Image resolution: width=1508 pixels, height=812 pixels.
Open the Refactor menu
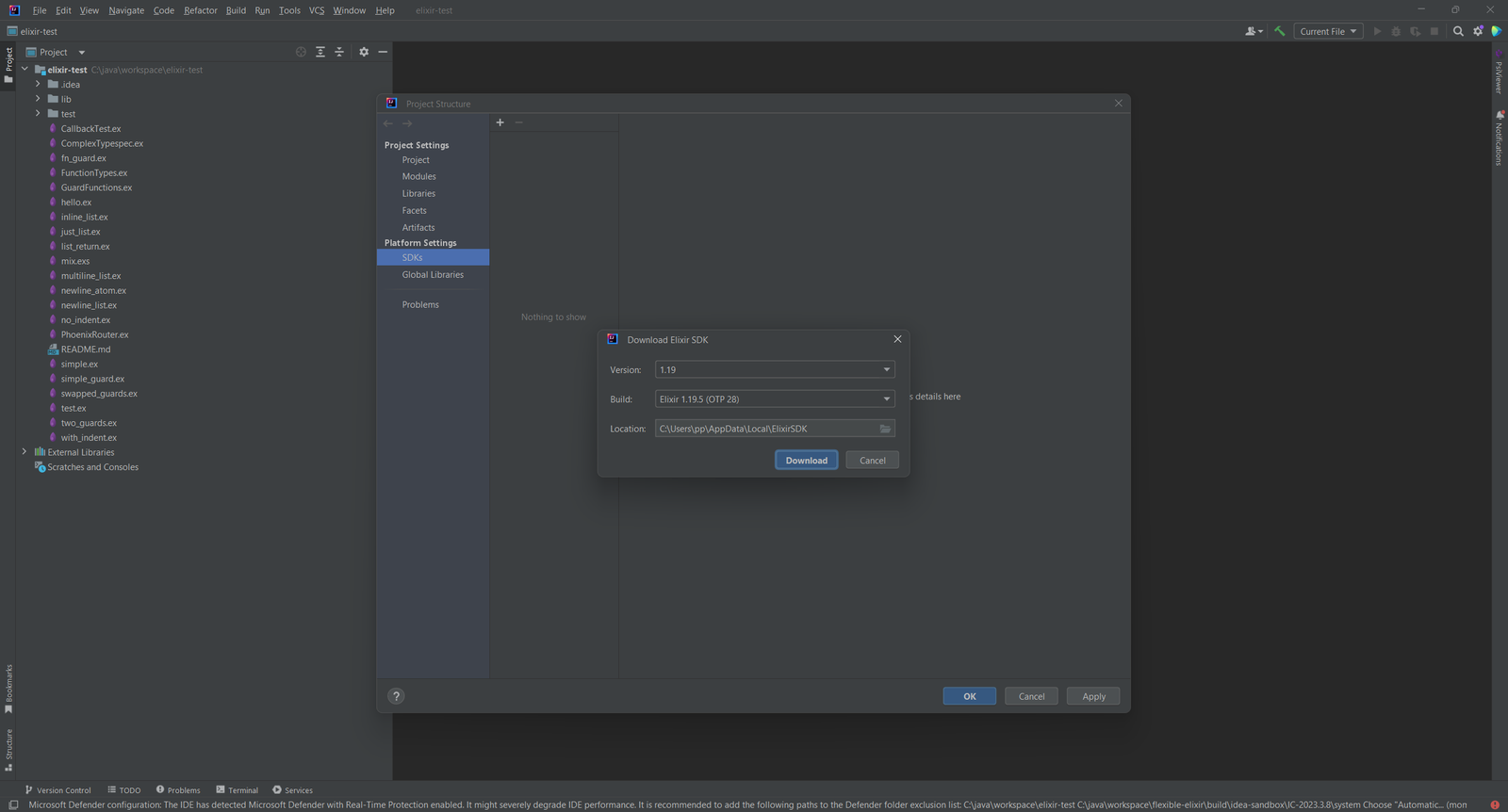click(201, 10)
